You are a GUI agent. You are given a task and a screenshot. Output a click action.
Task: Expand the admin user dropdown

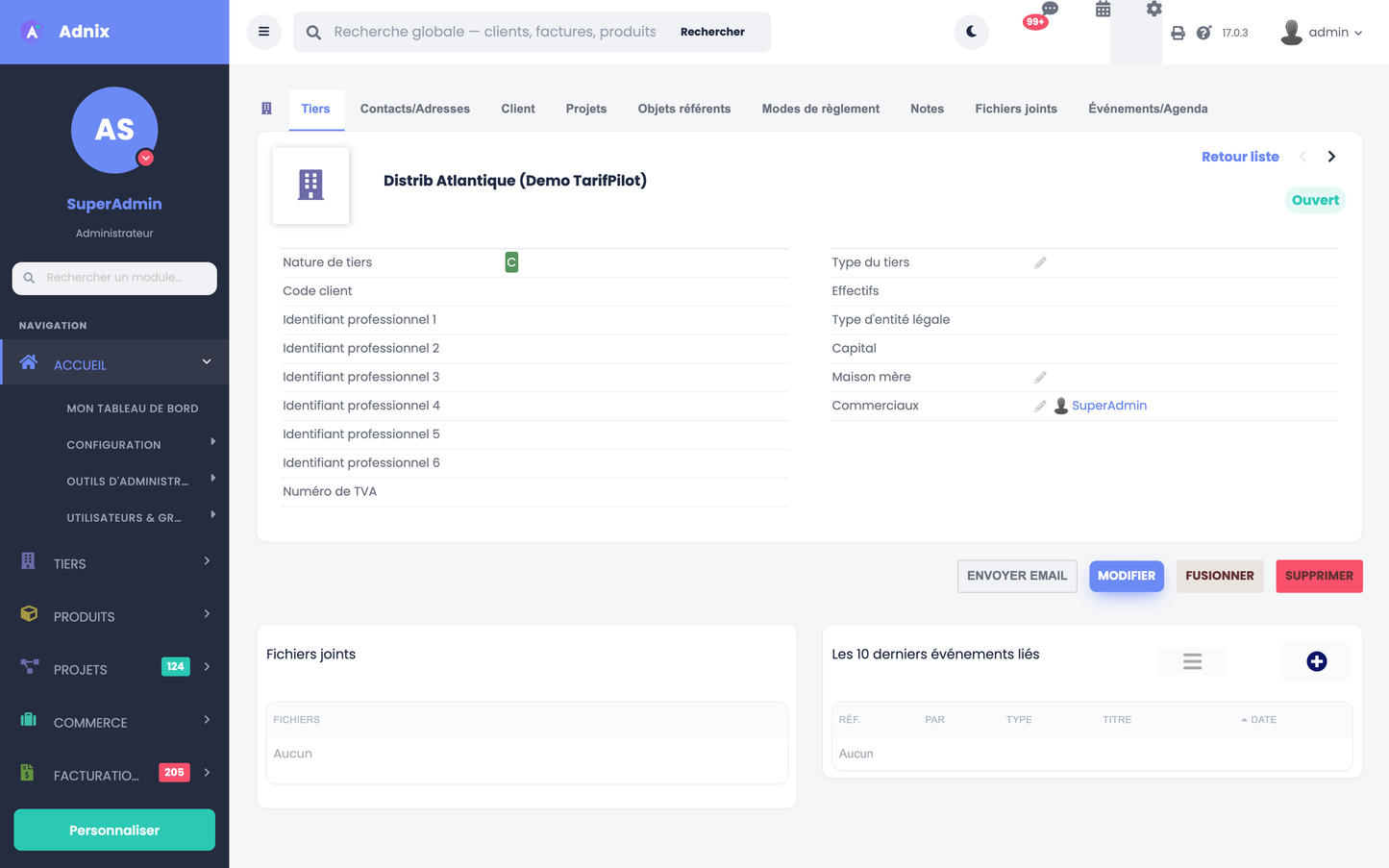pos(1322,33)
